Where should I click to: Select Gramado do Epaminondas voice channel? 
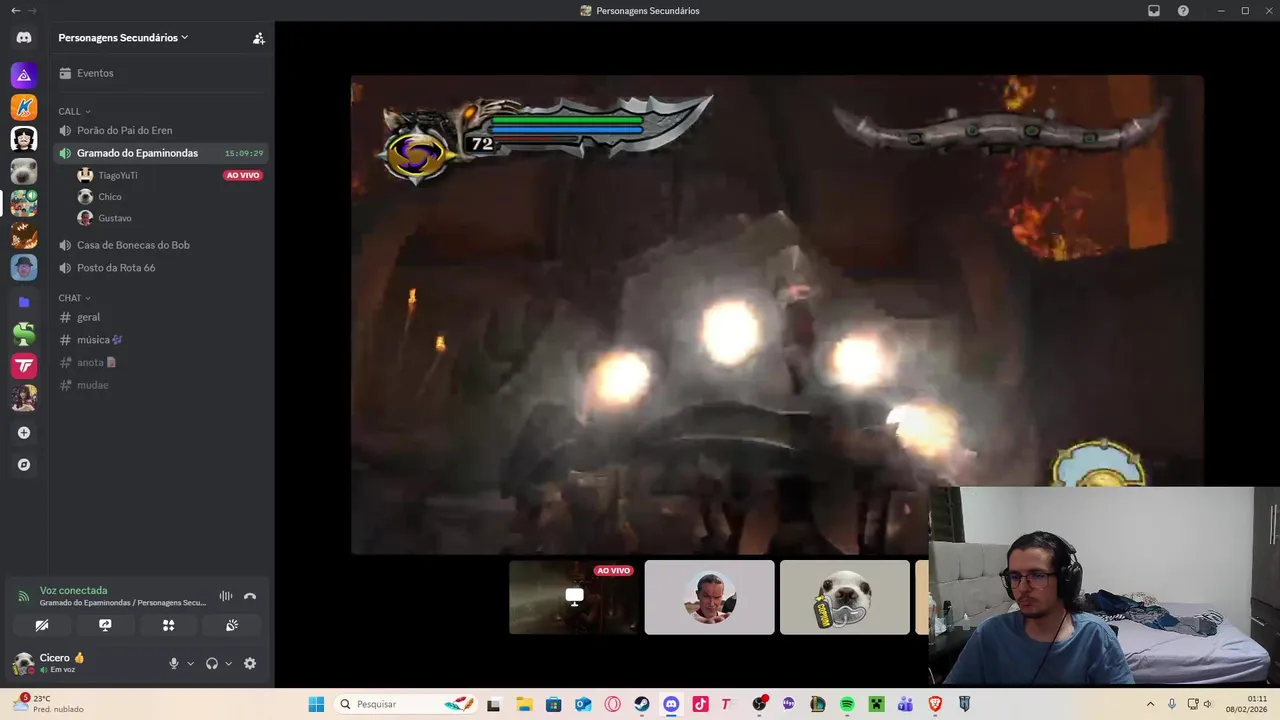click(x=161, y=153)
